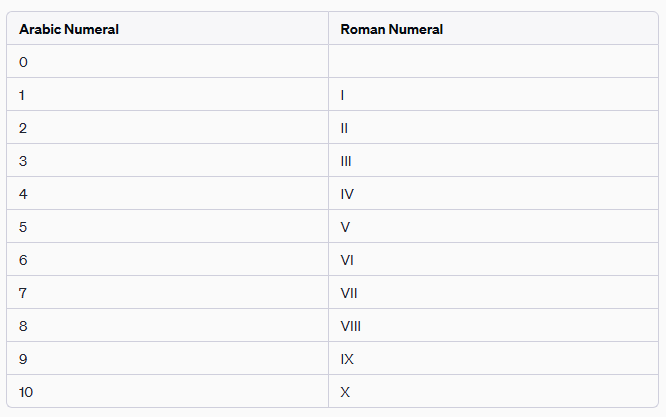This screenshot has height=417, width=666.
Task: Click the Roman numeral VIII cell
Action: coord(350,326)
